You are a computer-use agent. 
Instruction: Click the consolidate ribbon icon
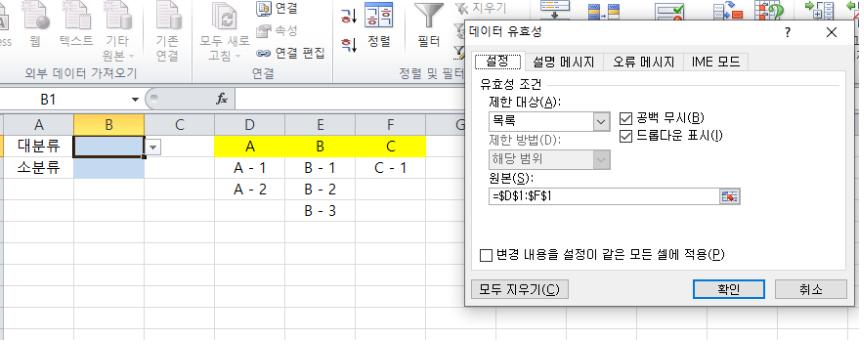[727, 11]
